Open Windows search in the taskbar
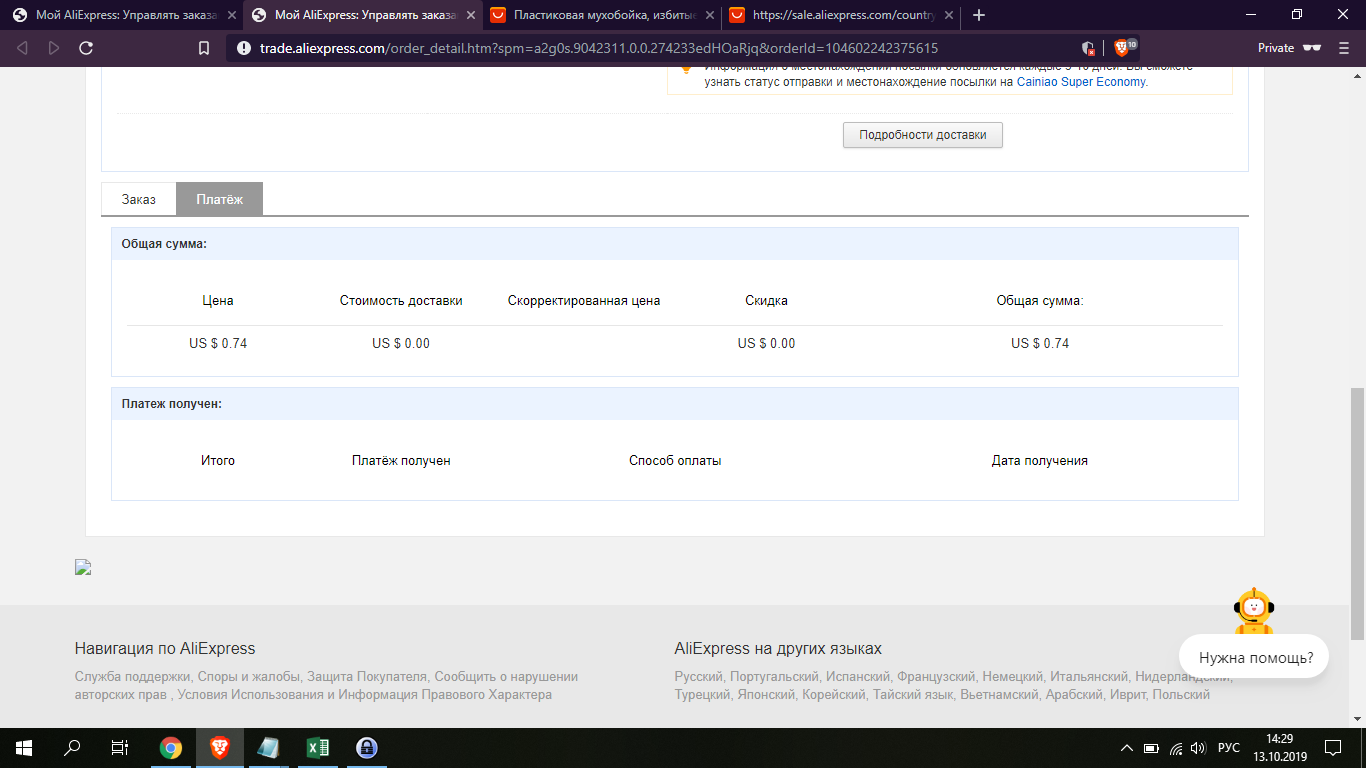This screenshot has width=1366, height=768. [x=72, y=747]
